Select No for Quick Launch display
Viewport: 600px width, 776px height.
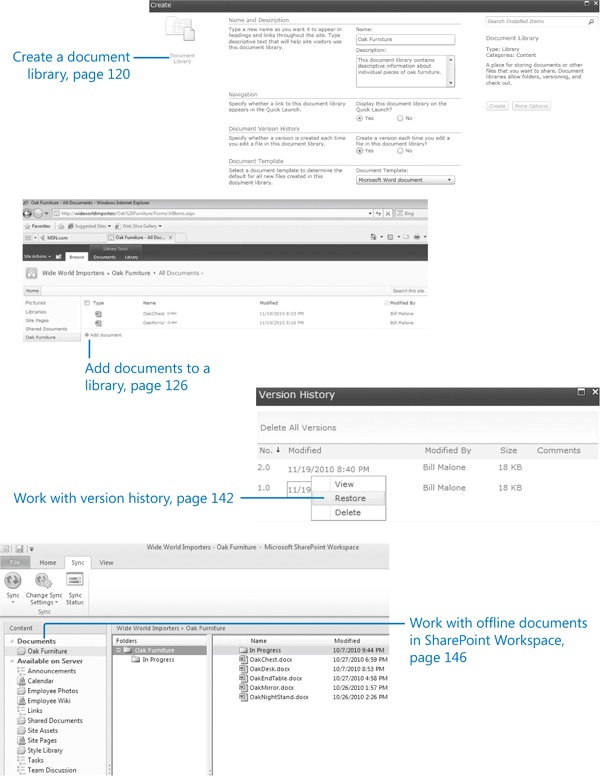[400, 118]
